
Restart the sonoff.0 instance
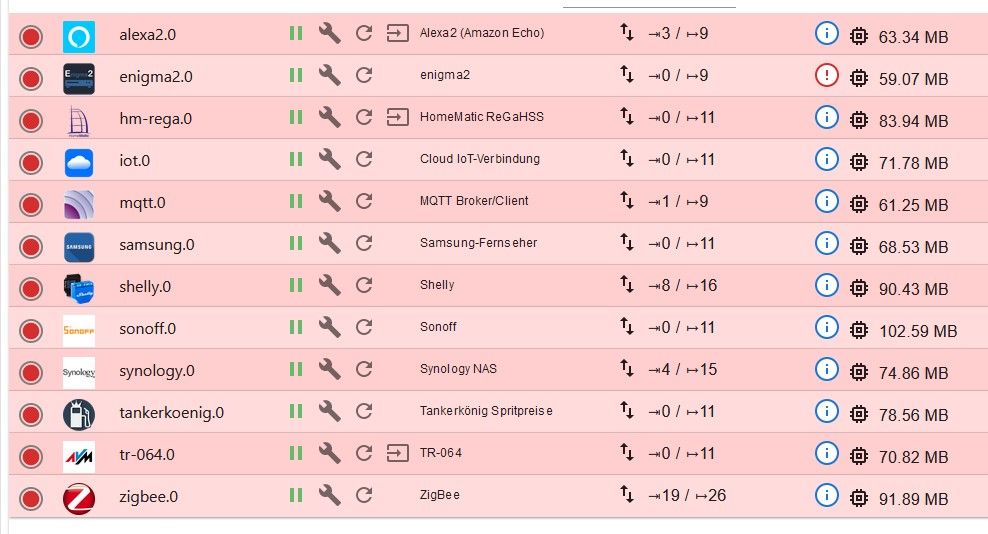364,327
